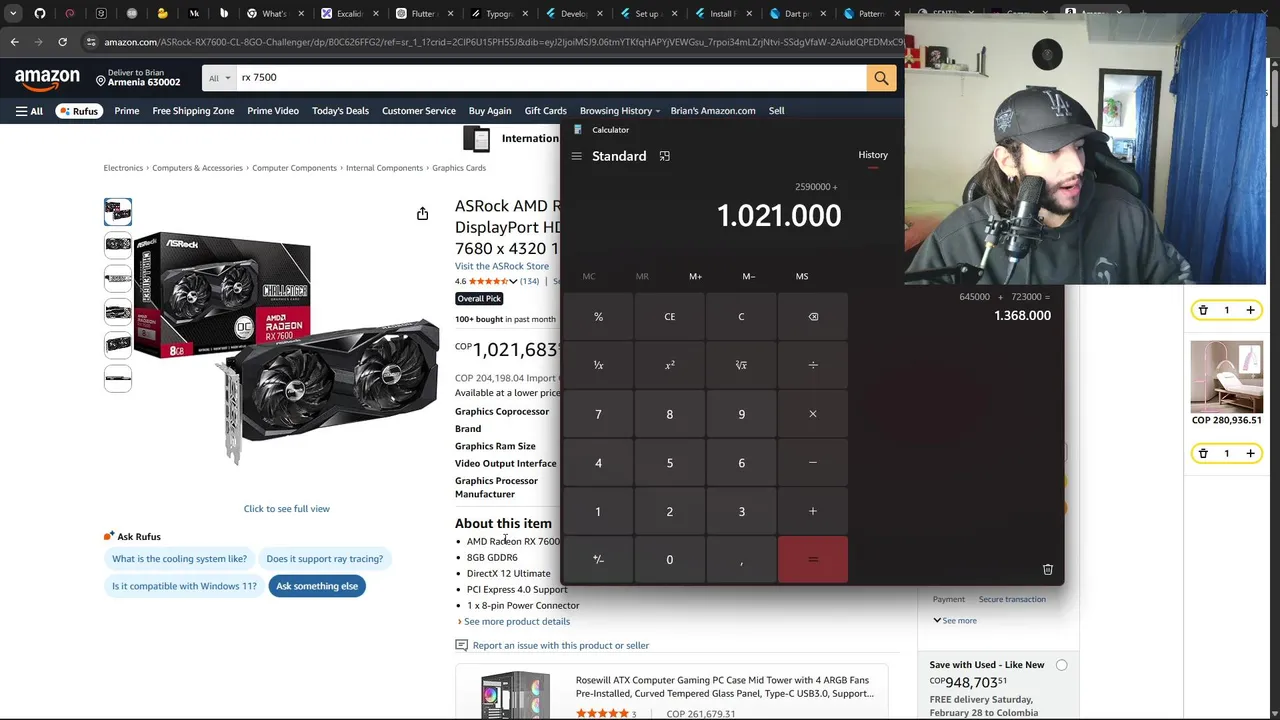Report an issue with this product
This screenshot has width=1280, height=720.
pyautogui.click(x=553, y=646)
